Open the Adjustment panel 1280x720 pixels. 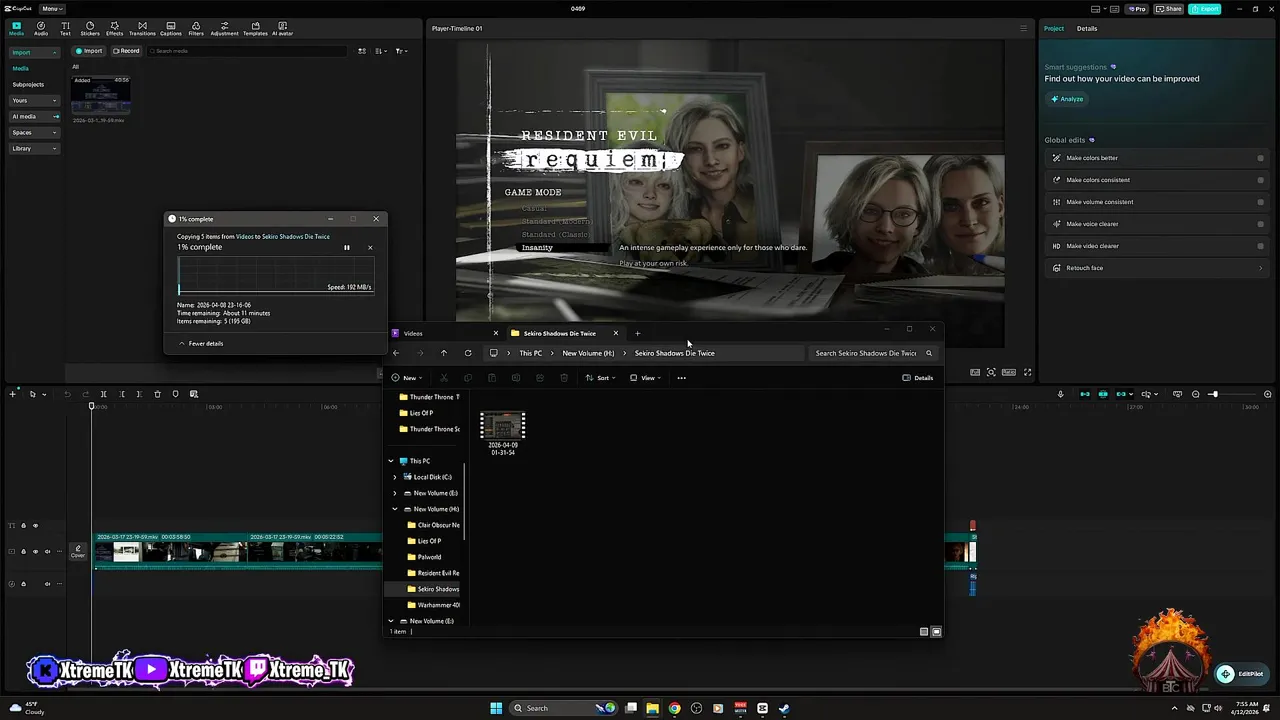click(224, 28)
